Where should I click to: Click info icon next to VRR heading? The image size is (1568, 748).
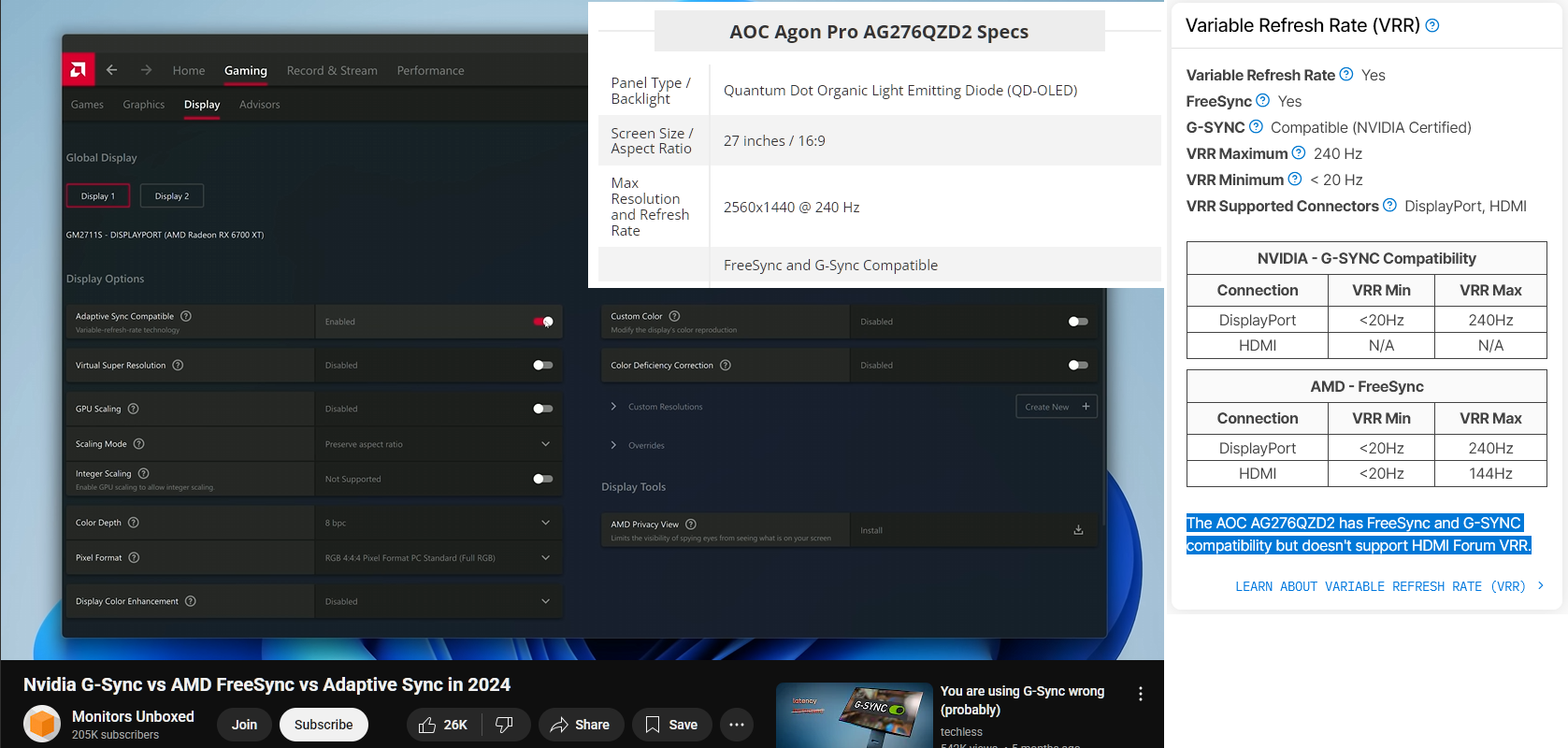point(1431,26)
